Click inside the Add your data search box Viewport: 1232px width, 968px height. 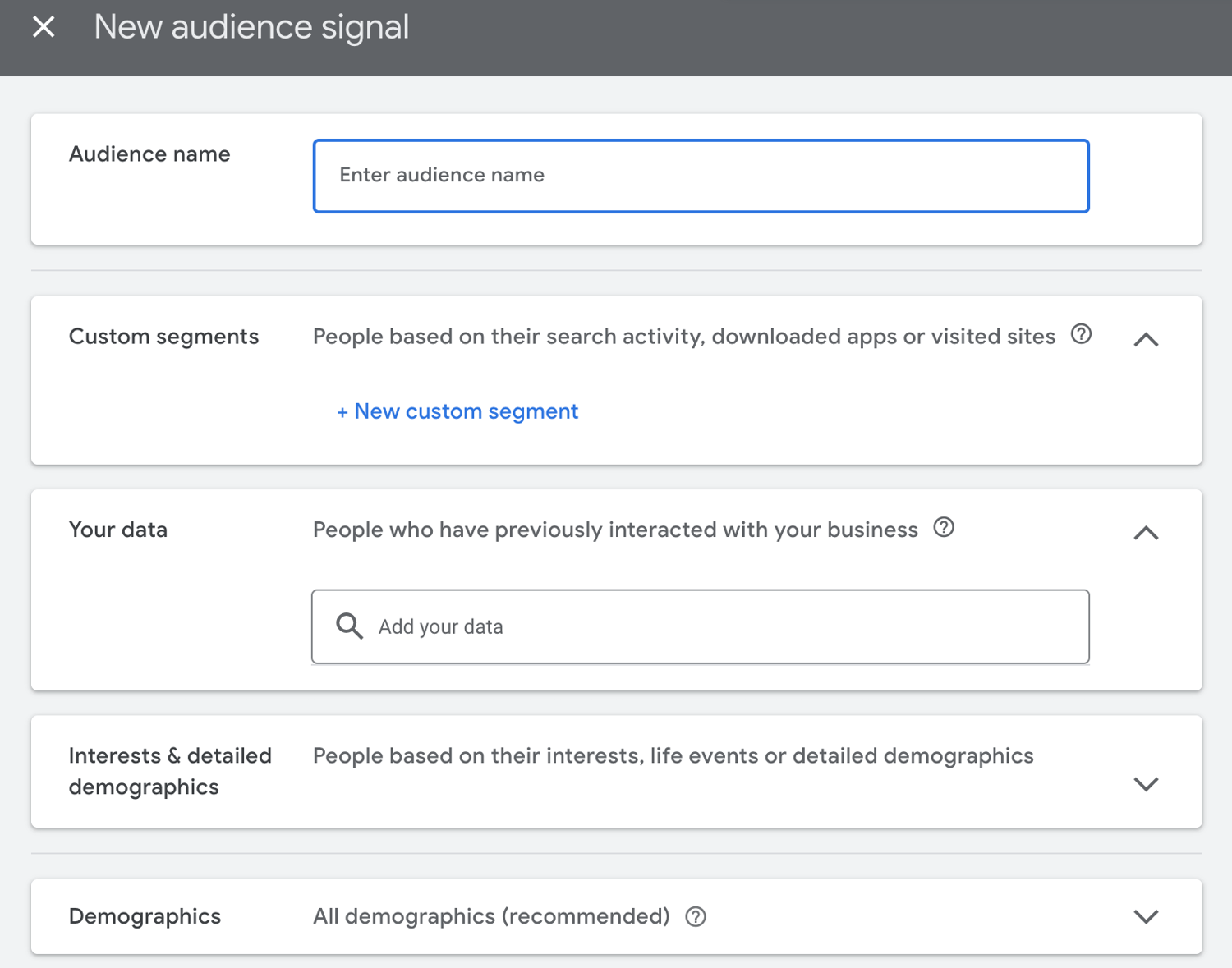pos(700,626)
